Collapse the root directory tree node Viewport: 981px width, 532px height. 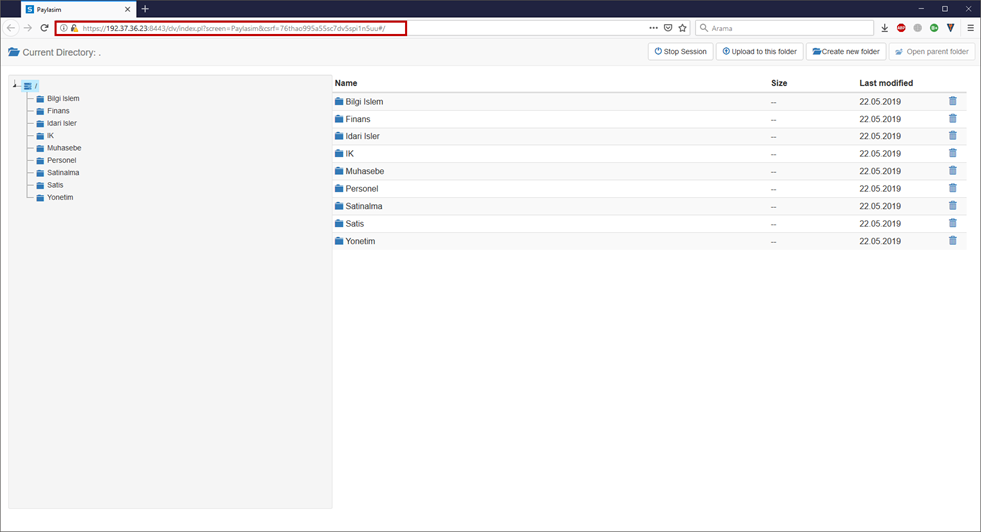14,84
